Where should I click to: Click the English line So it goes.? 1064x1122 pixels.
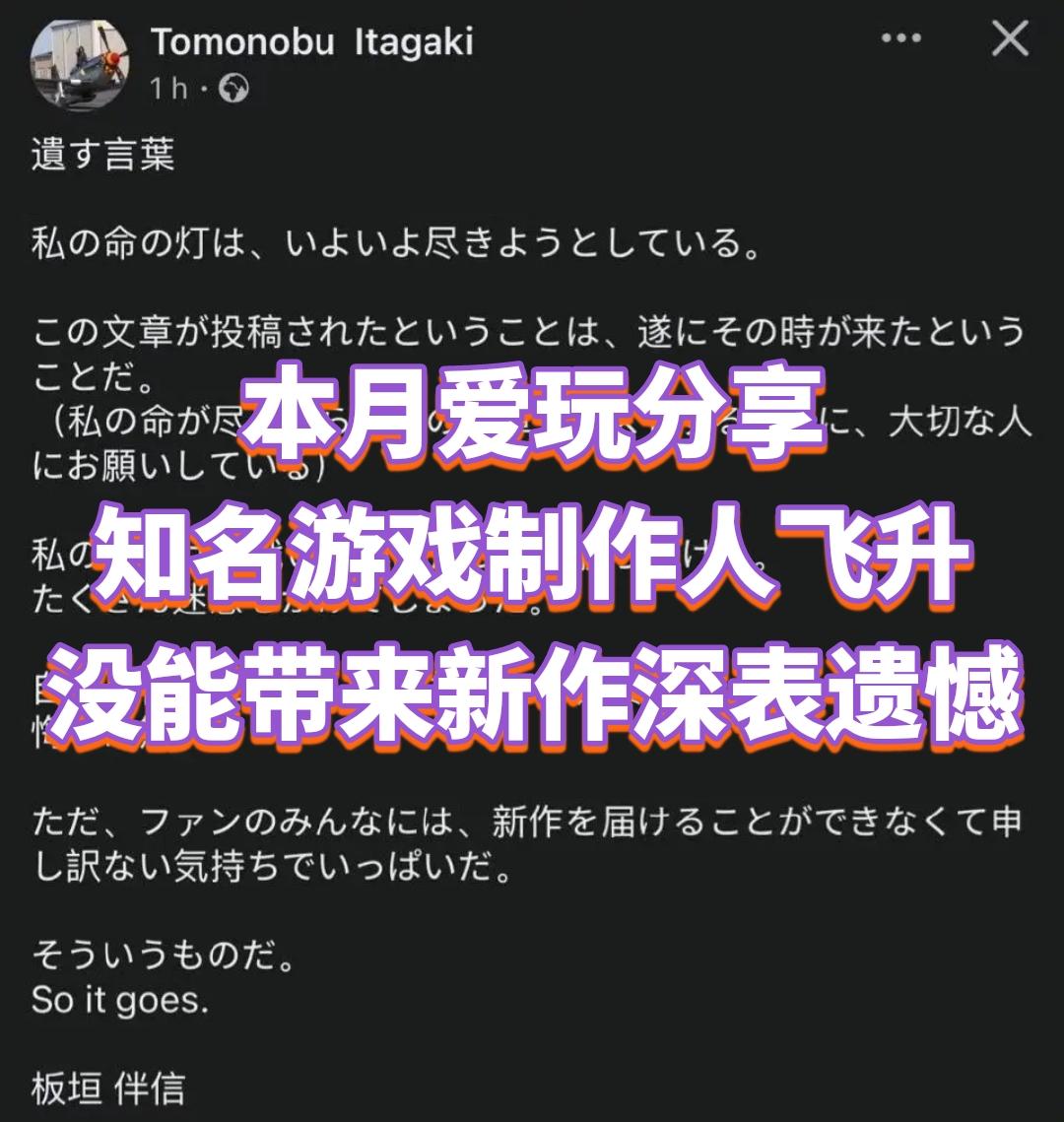pos(119,1001)
